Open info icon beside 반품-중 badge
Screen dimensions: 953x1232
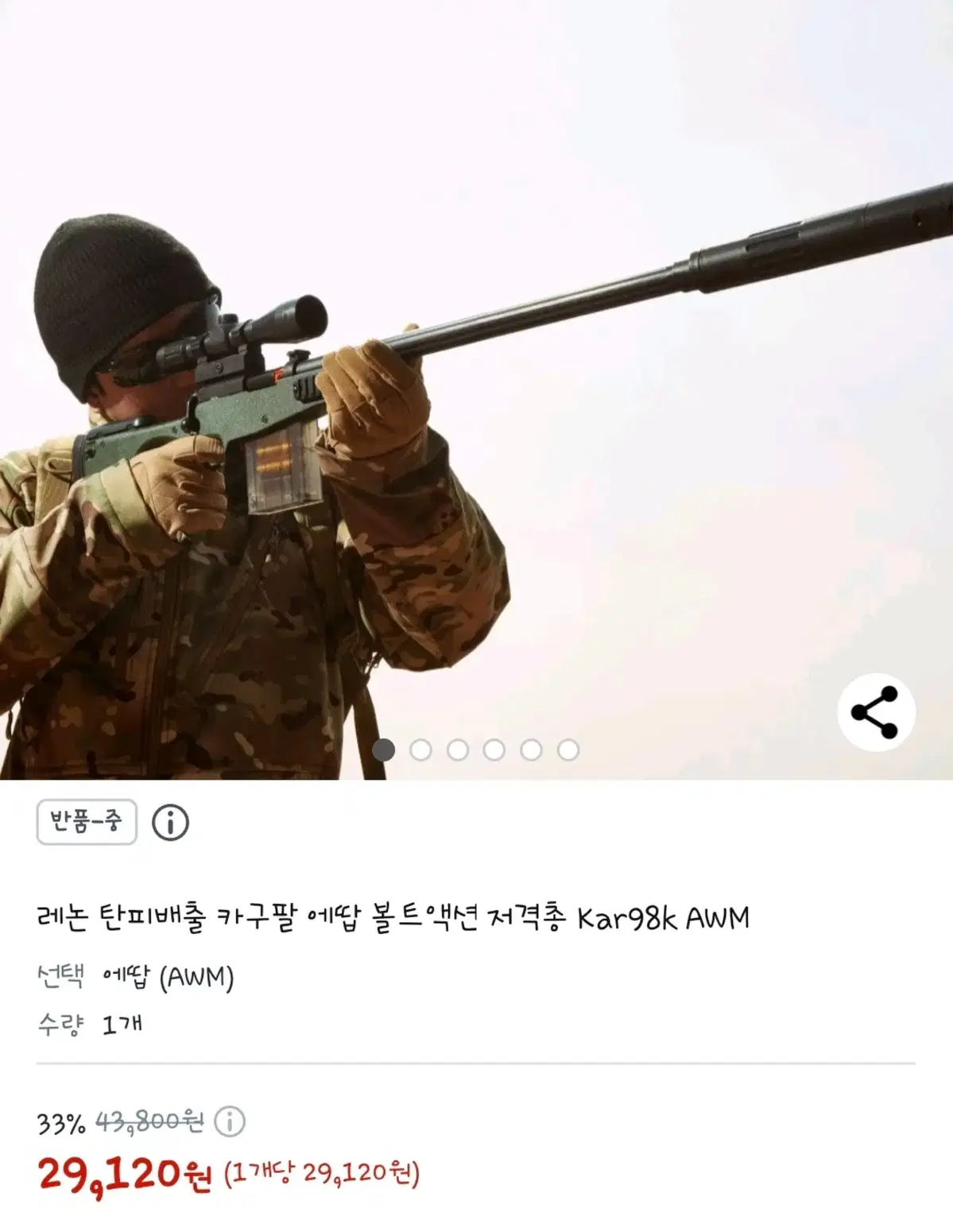tap(170, 823)
